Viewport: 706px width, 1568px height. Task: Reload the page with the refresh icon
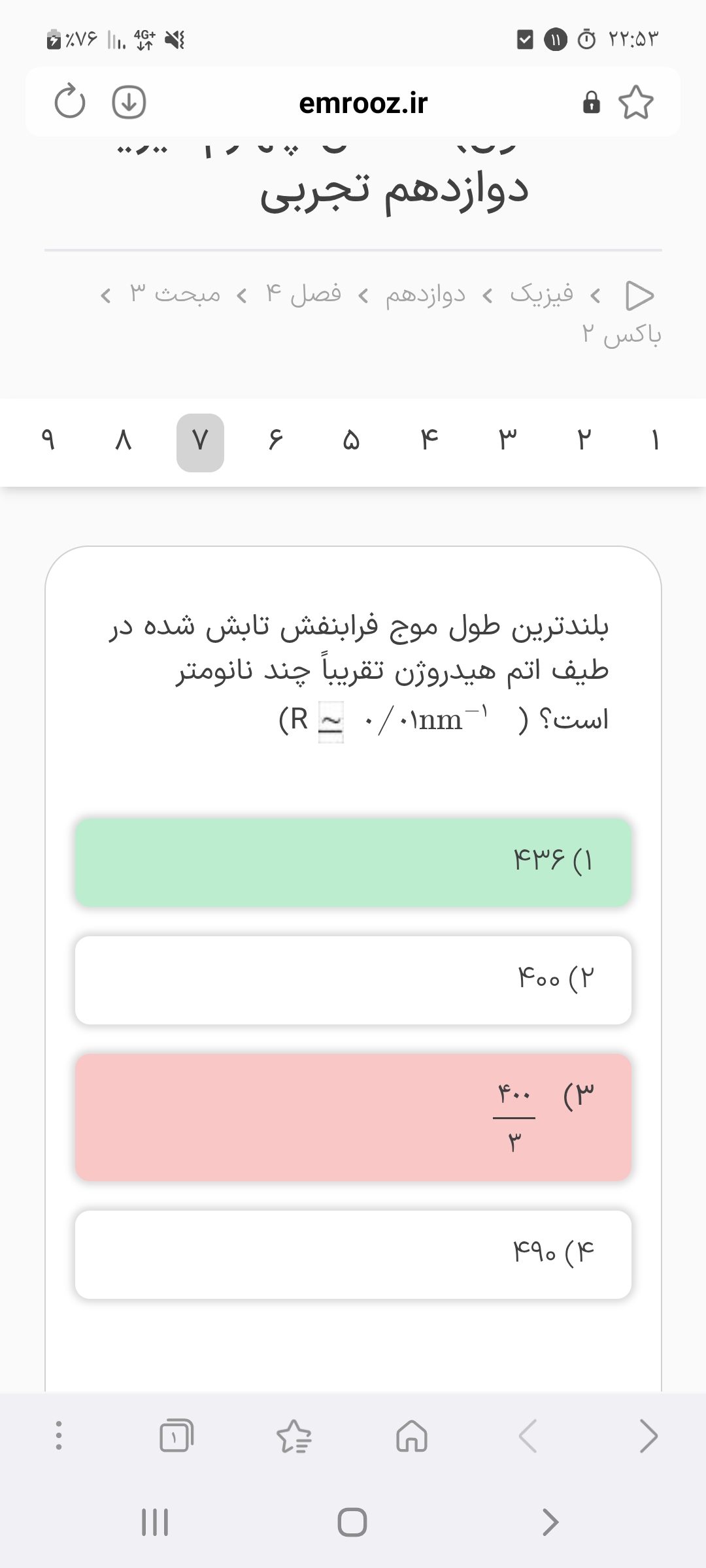[70, 102]
